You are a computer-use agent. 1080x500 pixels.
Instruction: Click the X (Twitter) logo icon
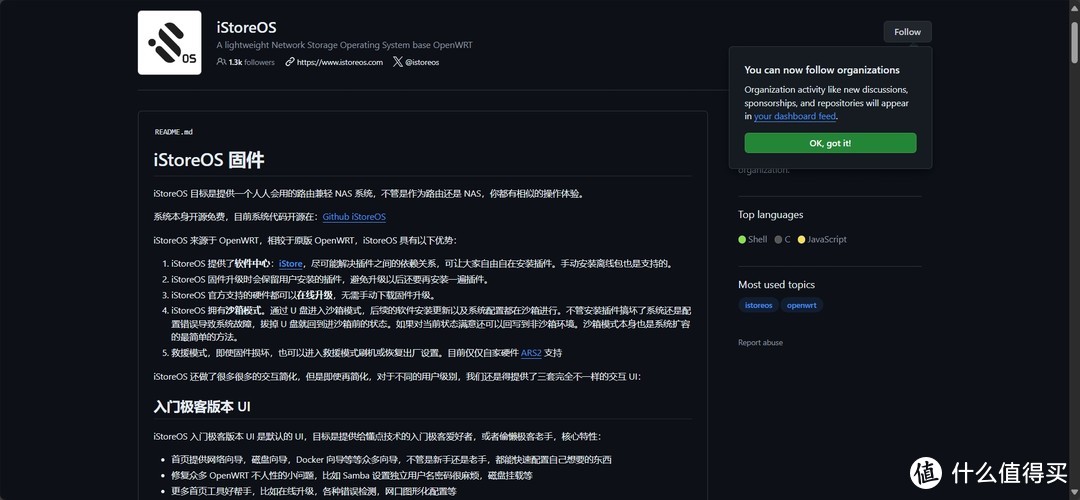(398, 62)
